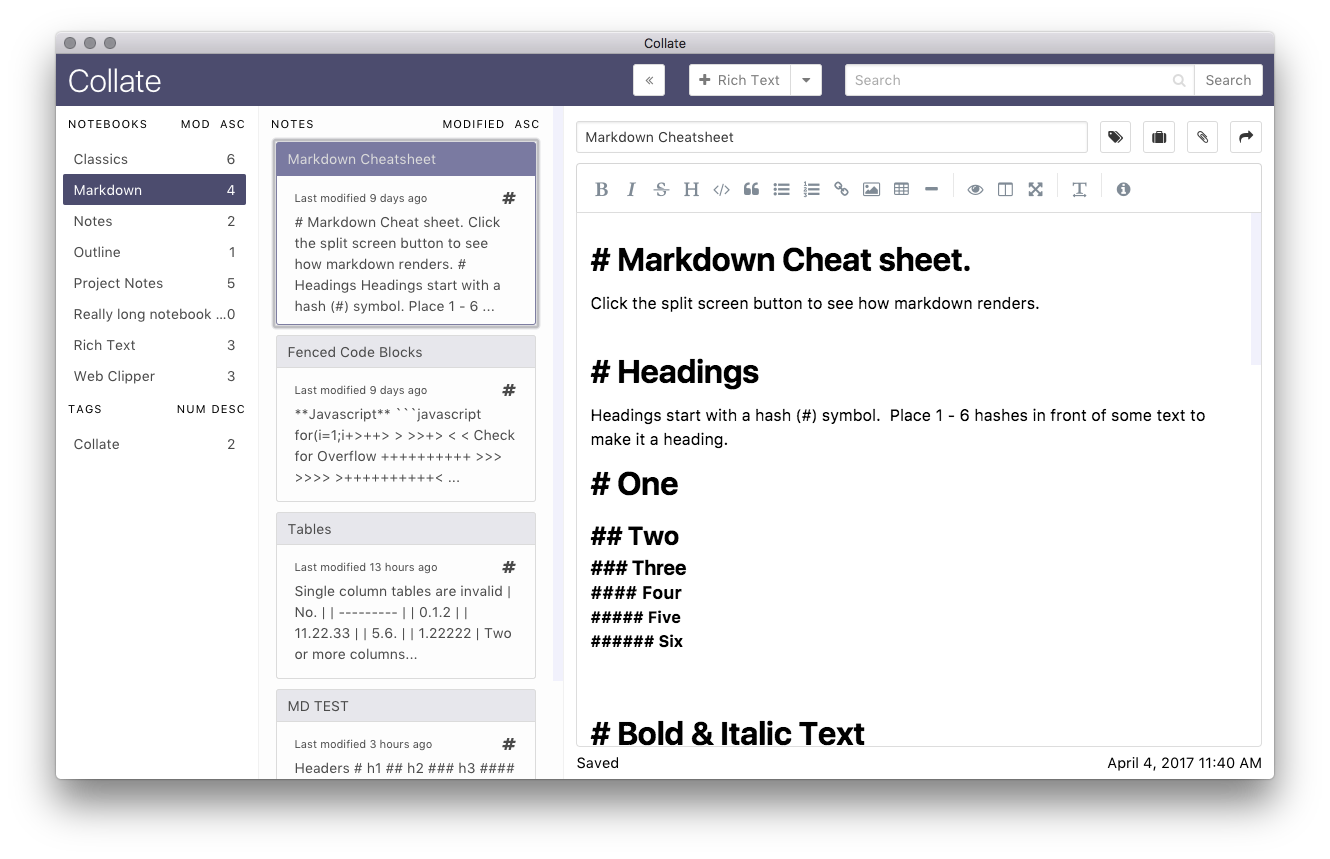Open the tags button for this note

tap(1115, 137)
